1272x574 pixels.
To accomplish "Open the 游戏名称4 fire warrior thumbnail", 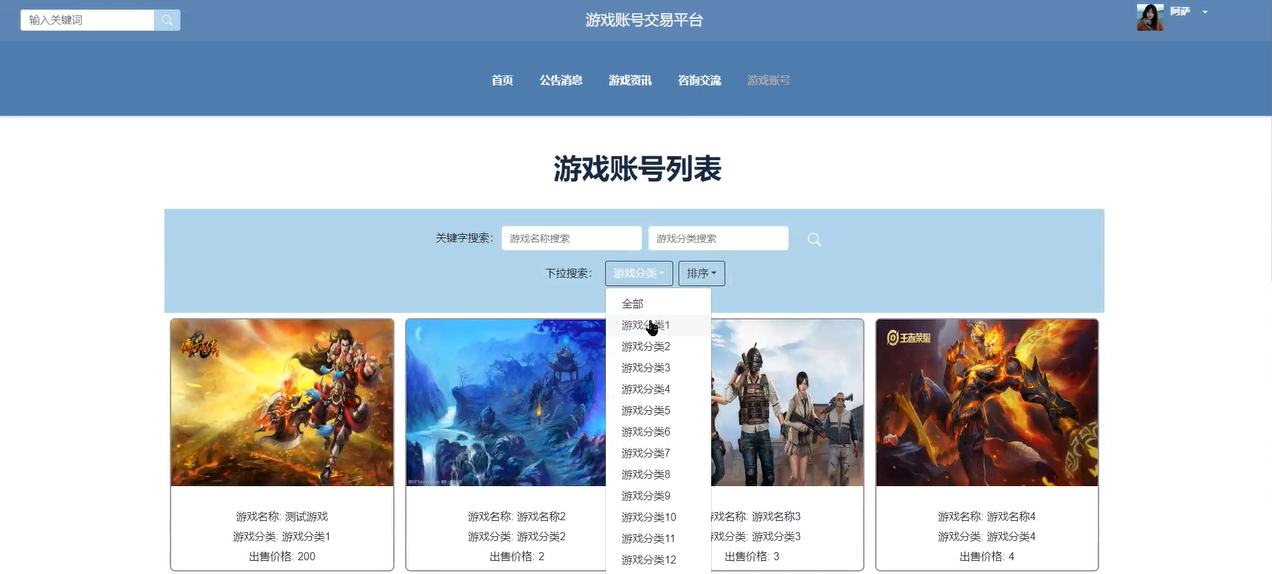I will 987,403.
